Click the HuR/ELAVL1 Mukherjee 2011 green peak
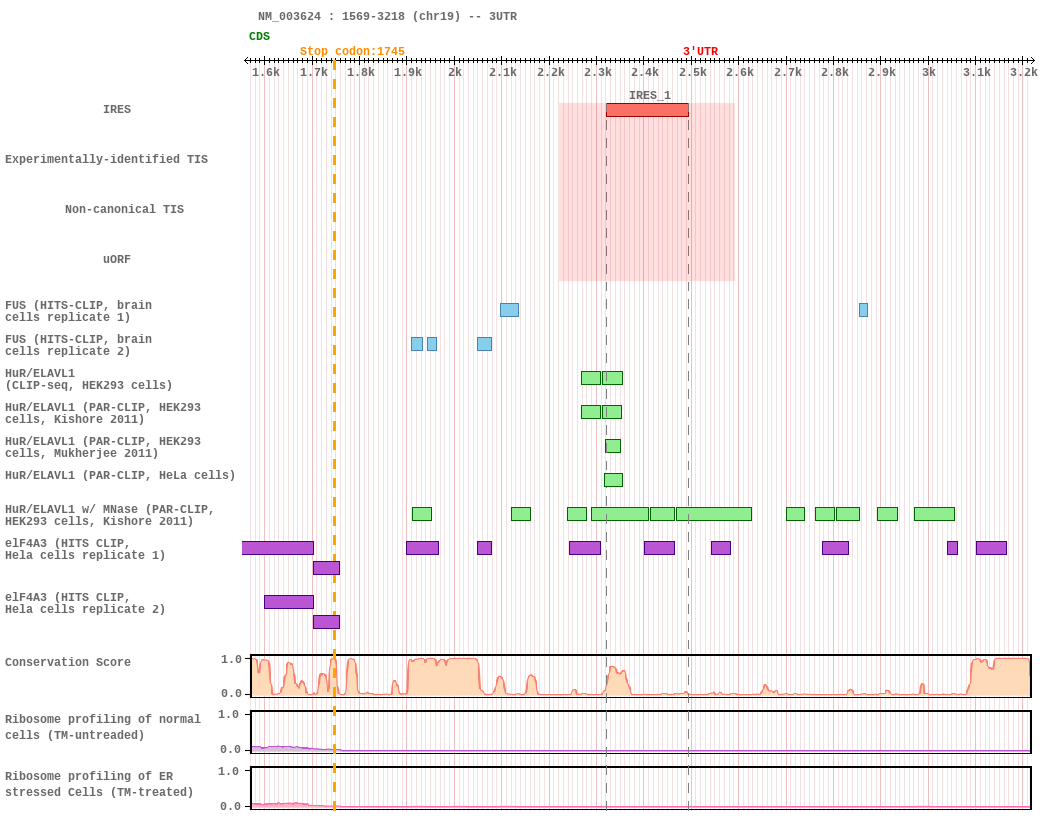The width and height of the screenshot is (1050, 820). (613, 446)
